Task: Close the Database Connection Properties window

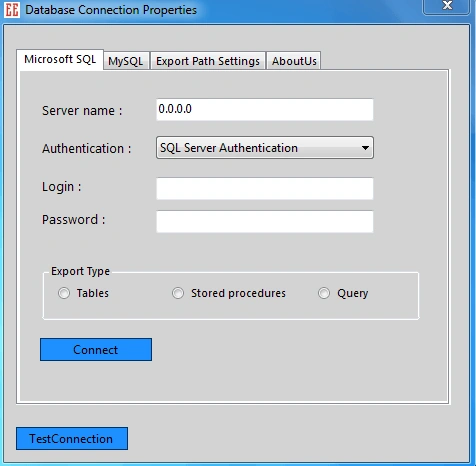Action: 447,6
